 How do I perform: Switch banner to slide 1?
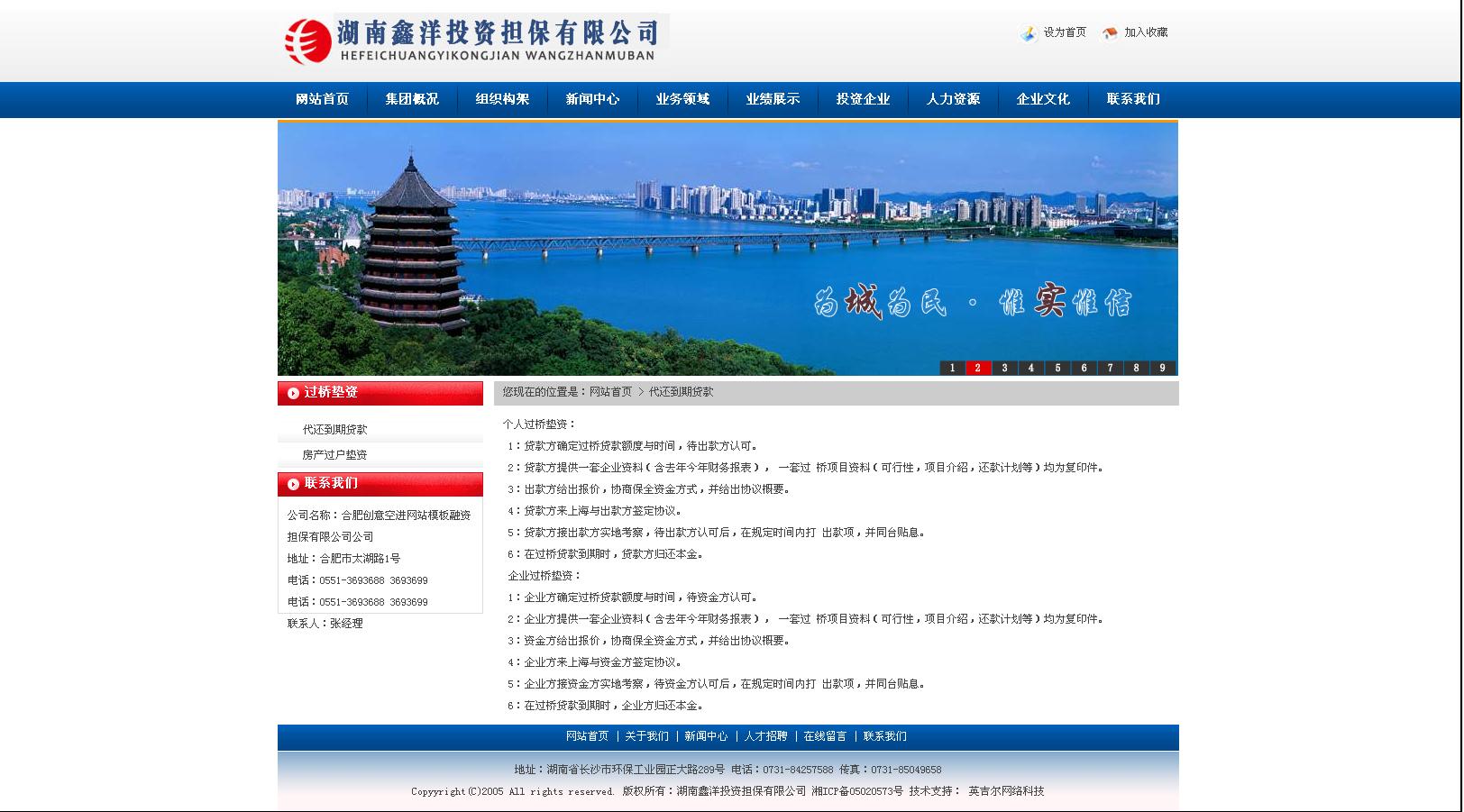coord(952,368)
